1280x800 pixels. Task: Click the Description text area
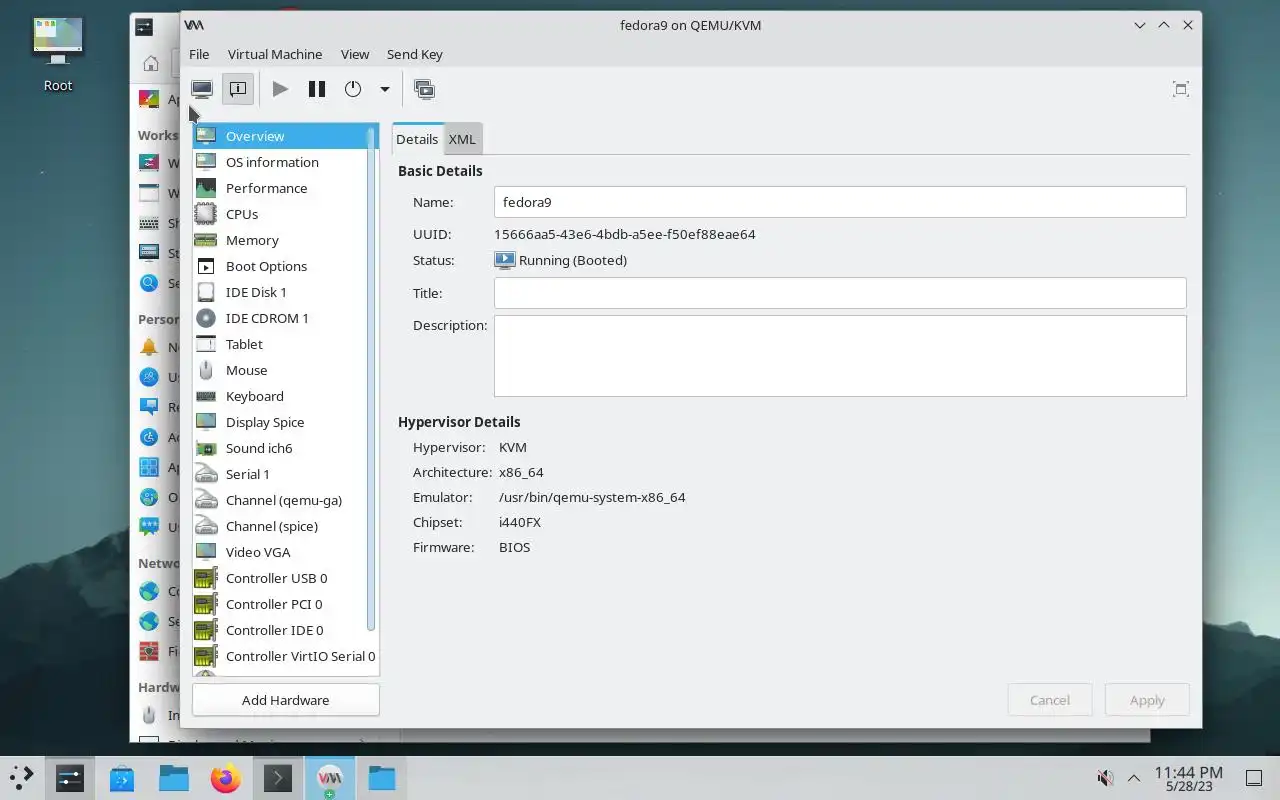click(840, 356)
